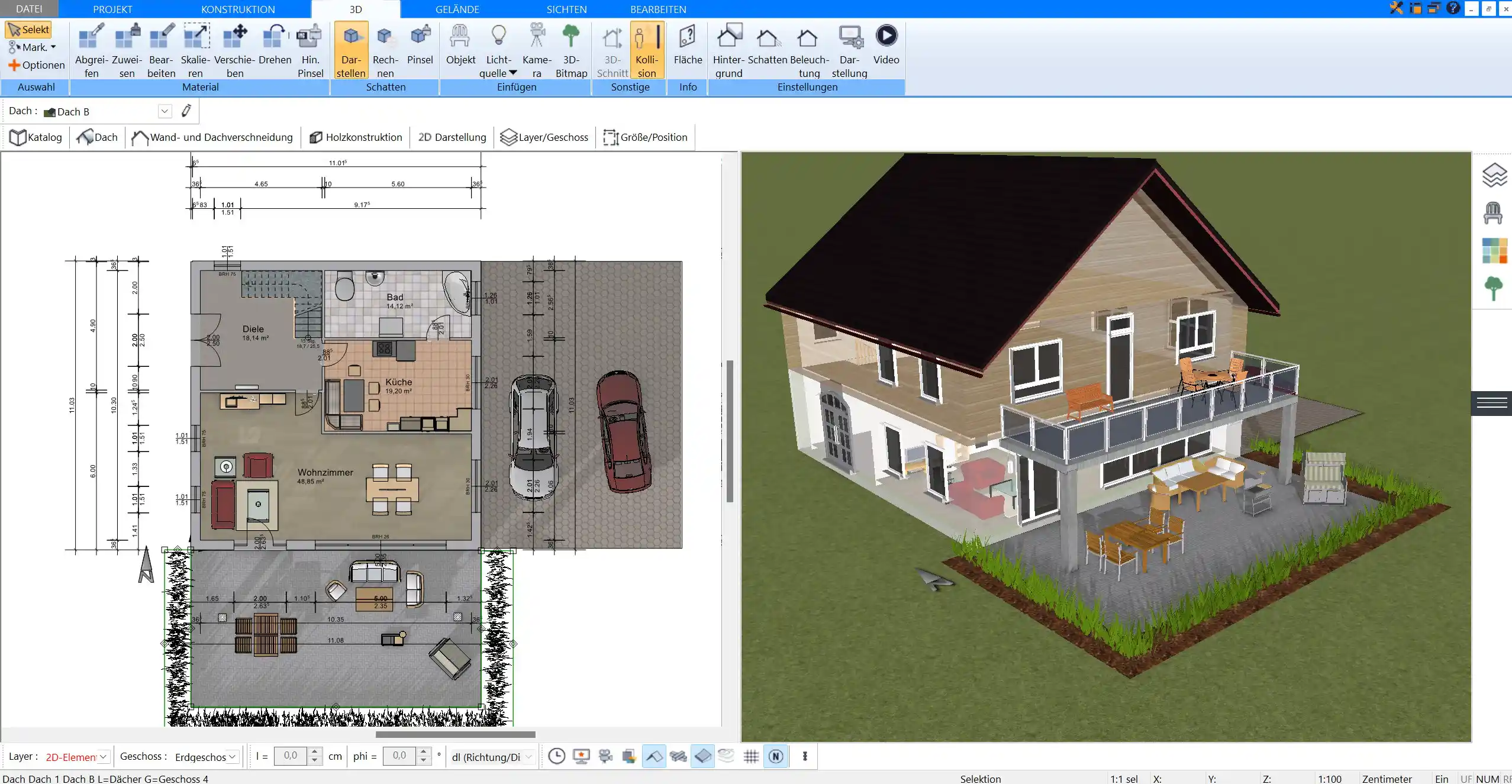Open the Lichtquelle dropdown arrow
Viewport: 1512px width, 784px height.
click(513, 73)
